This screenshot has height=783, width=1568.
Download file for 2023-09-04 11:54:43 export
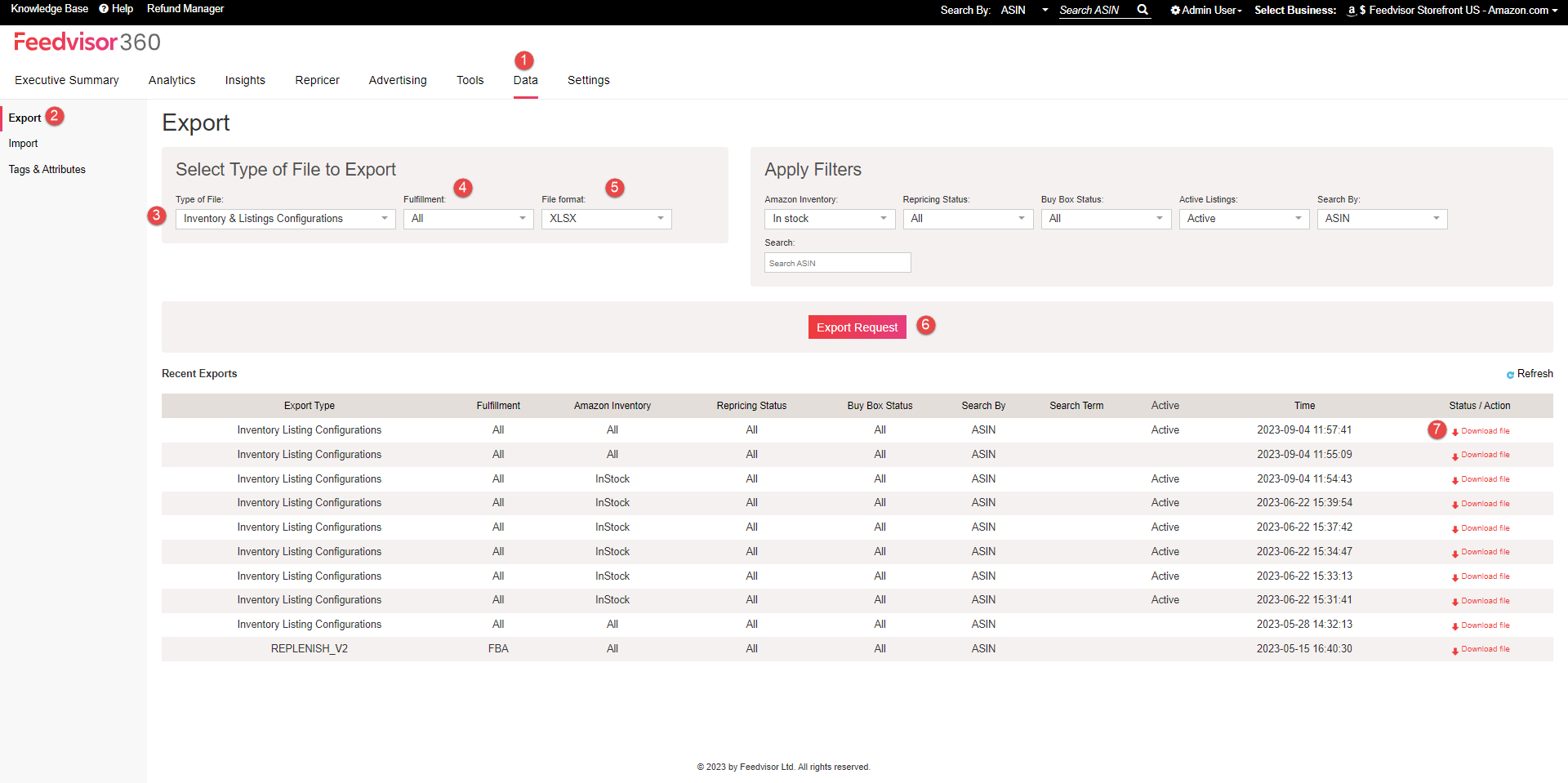coord(1481,479)
